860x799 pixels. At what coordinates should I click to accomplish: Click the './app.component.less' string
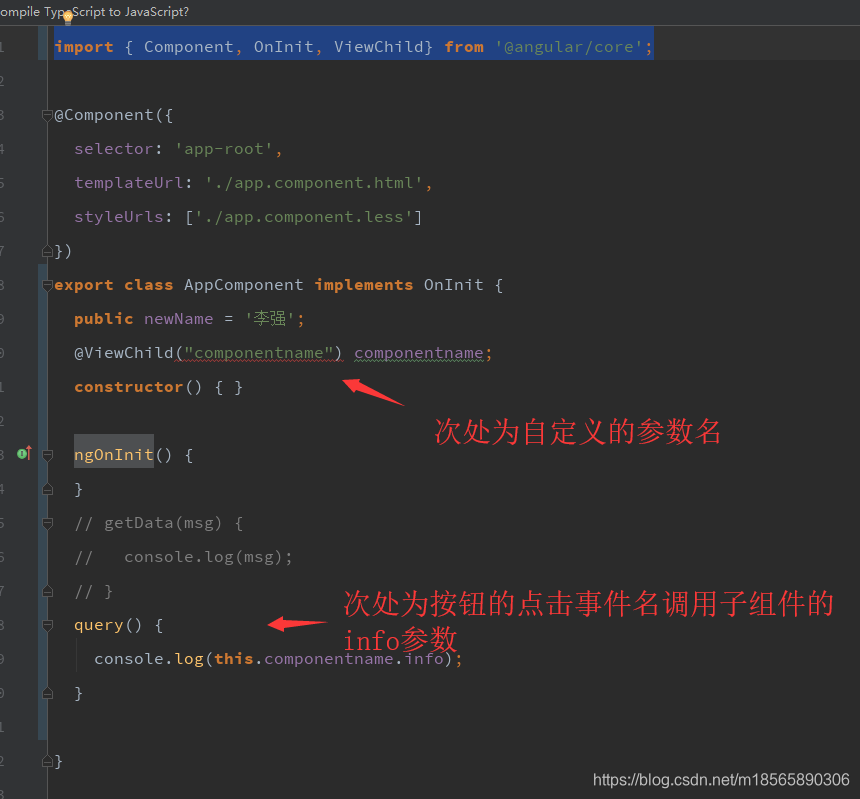(304, 217)
